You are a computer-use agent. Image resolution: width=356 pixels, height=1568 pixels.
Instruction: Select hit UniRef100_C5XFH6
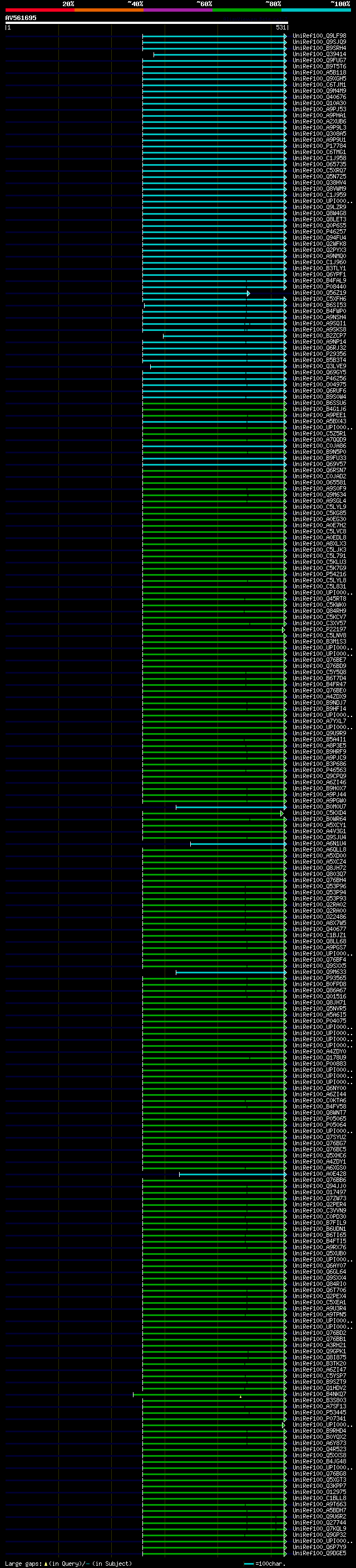point(319,299)
